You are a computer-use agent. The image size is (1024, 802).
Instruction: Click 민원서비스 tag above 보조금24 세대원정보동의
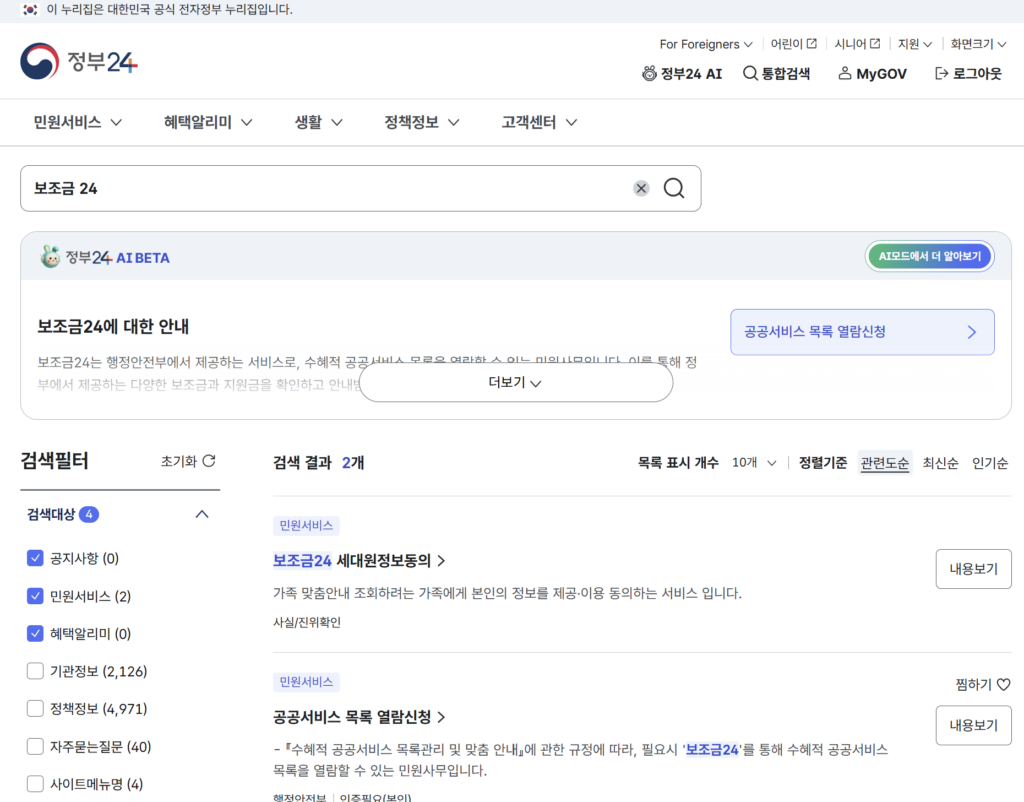pyautogui.click(x=306, y=525)
